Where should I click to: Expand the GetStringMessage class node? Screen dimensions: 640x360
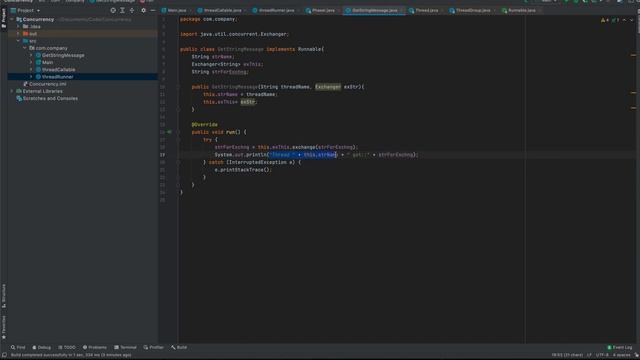coord(31,55)
